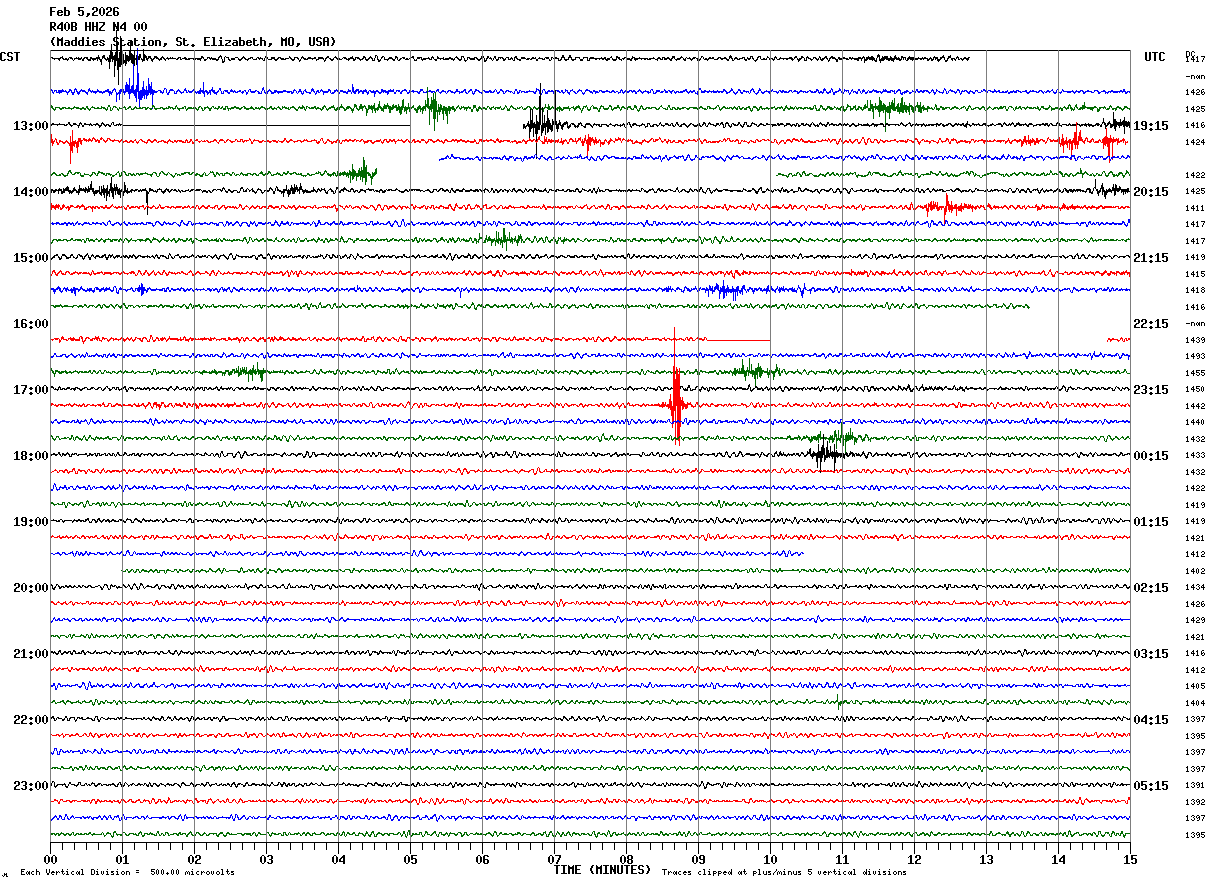Select minute 08 on the x-axis
This screenshot has height=886, width=1210.
(626, 859)
